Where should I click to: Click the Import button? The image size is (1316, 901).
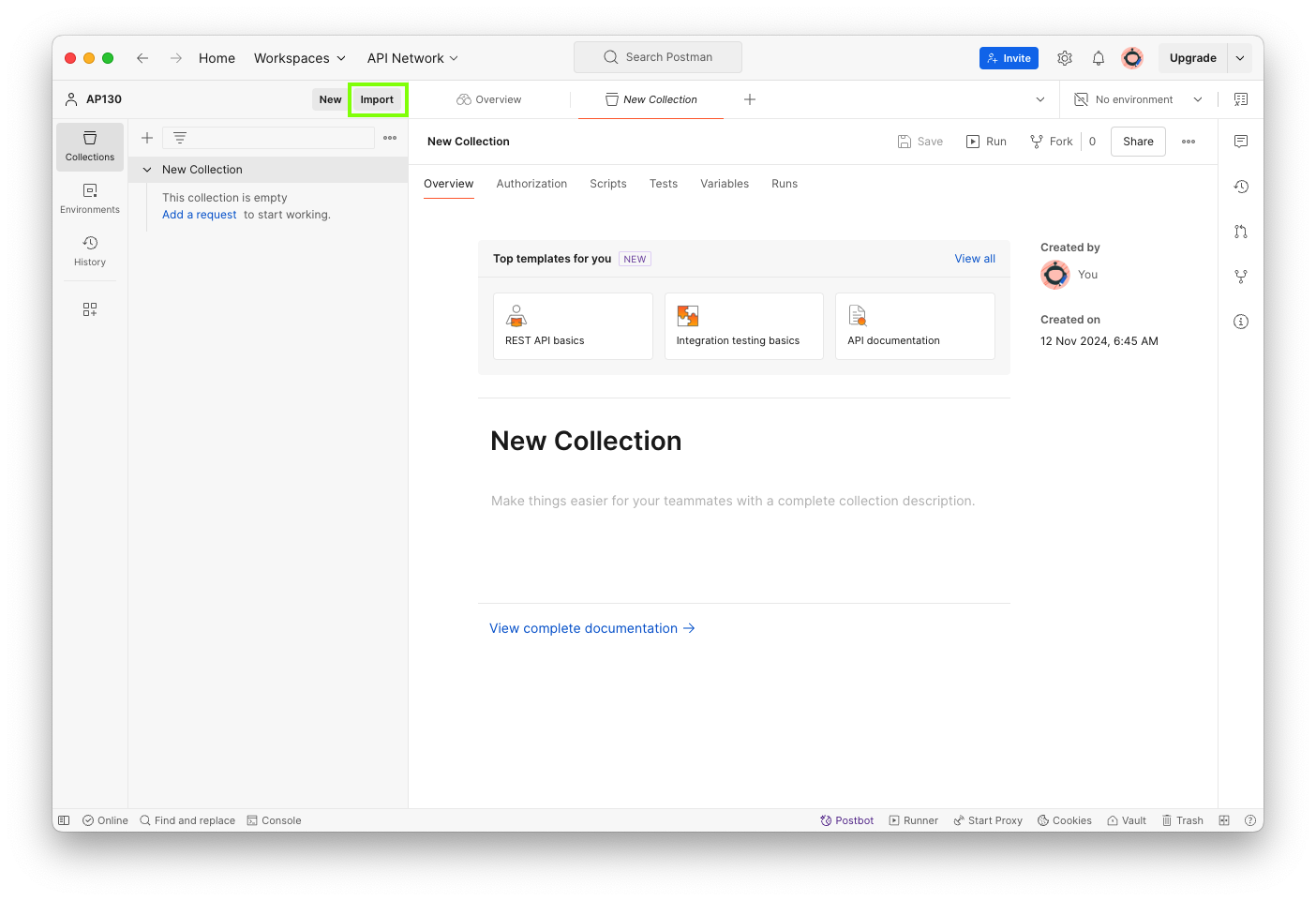tap(377, 99)
